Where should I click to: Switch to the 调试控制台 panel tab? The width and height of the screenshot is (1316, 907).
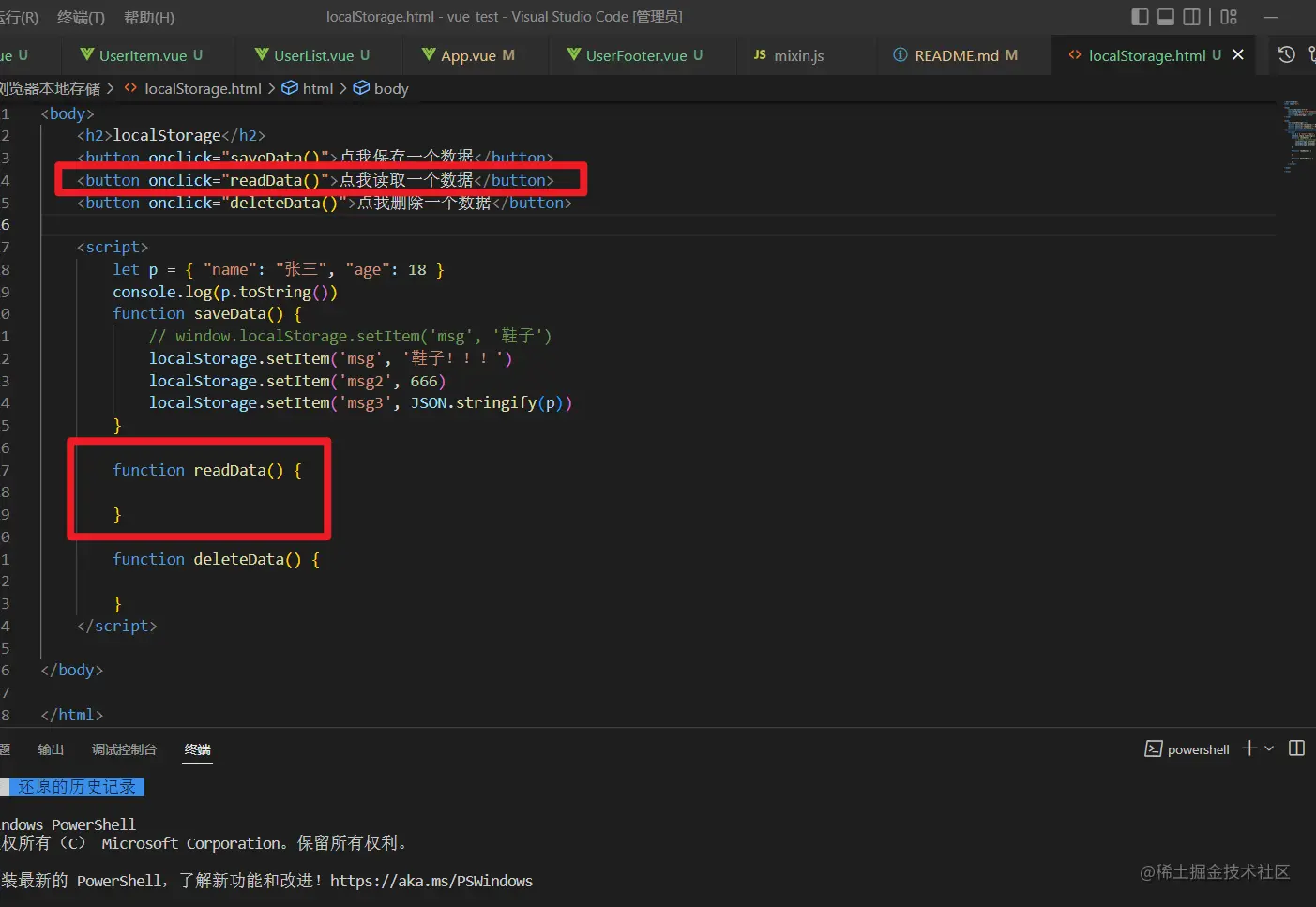tap(124, 749)
